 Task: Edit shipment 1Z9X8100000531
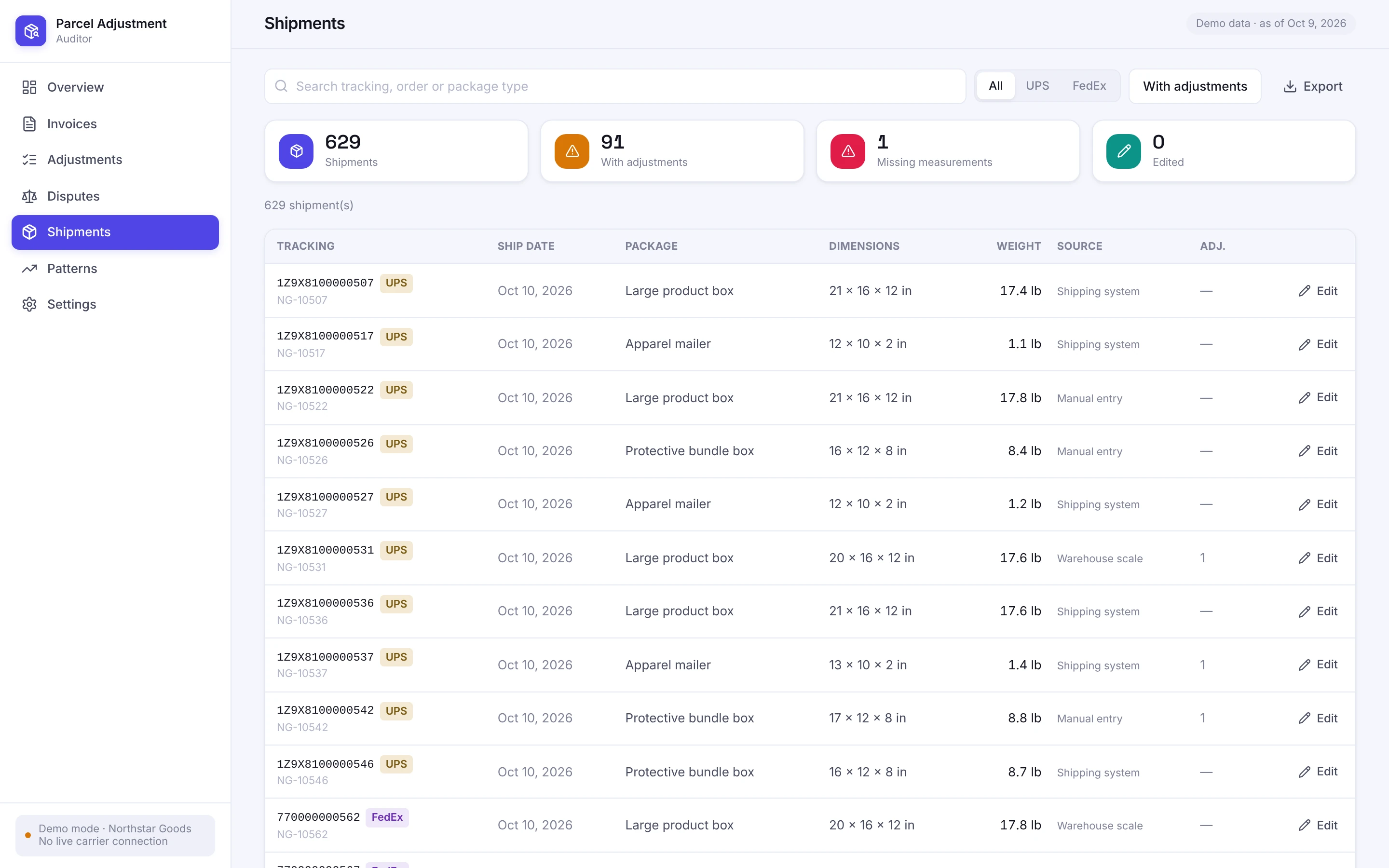coord(1318,558)
